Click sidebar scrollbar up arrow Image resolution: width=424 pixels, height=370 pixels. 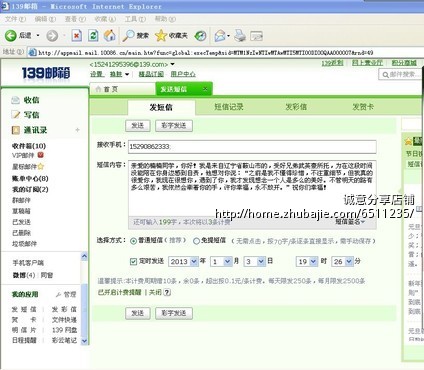coord(84,257)
